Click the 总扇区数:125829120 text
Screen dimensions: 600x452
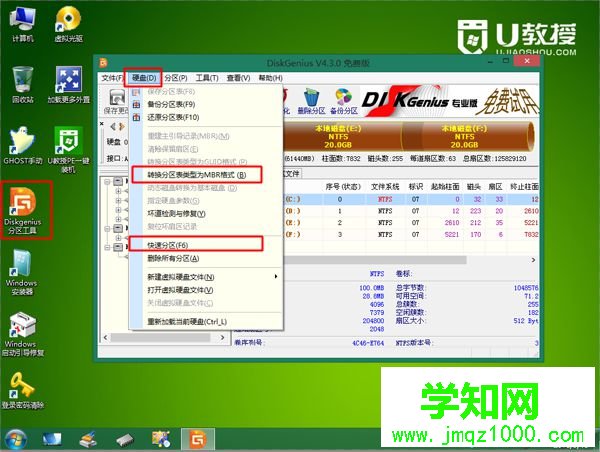[x=495, y=158]
